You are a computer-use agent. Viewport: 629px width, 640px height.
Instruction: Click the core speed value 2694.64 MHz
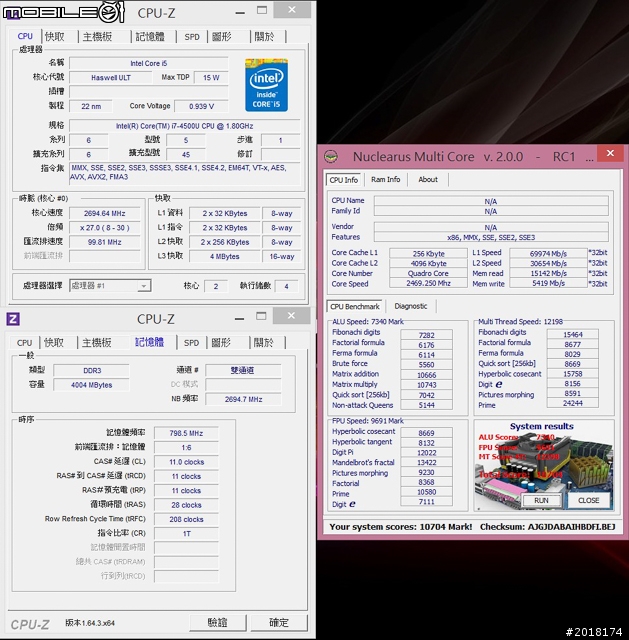[x=104, y=213]
